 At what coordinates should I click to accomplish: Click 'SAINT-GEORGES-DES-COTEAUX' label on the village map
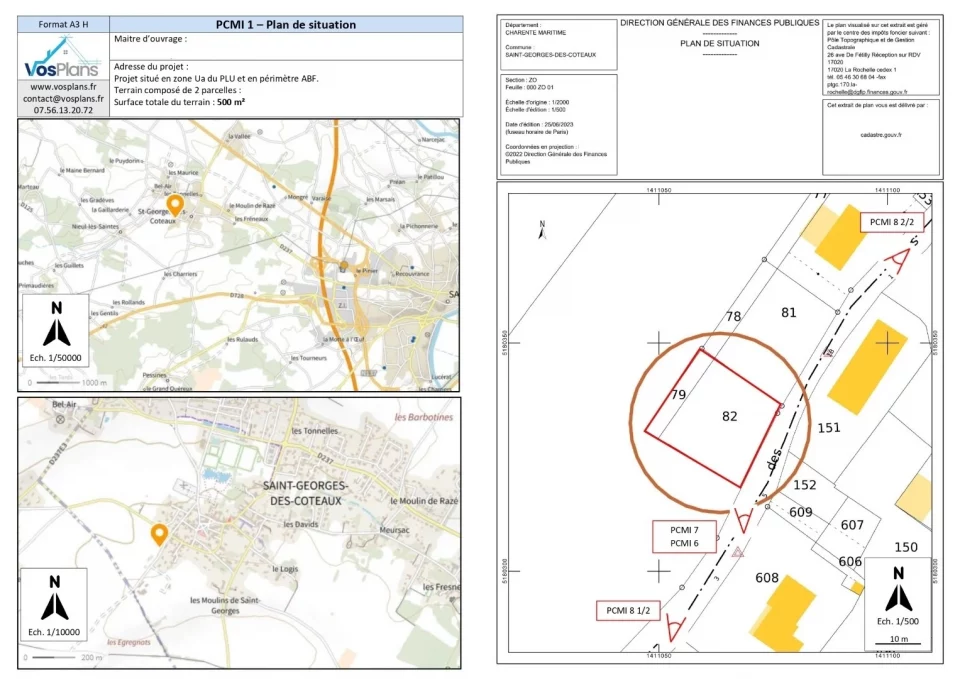(x=306, y=493)
